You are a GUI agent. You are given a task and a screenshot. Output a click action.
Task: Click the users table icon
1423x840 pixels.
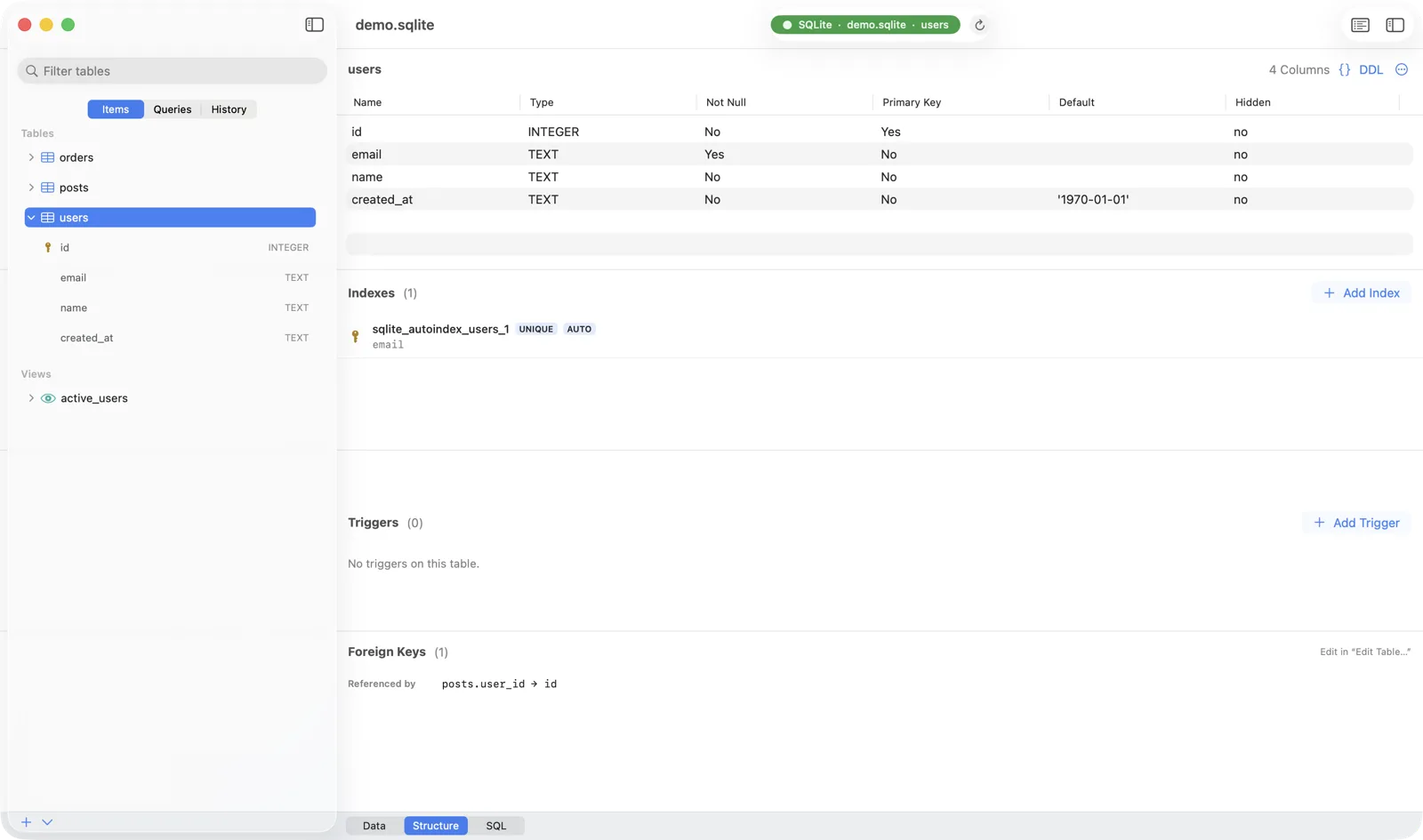pos(48,218)
